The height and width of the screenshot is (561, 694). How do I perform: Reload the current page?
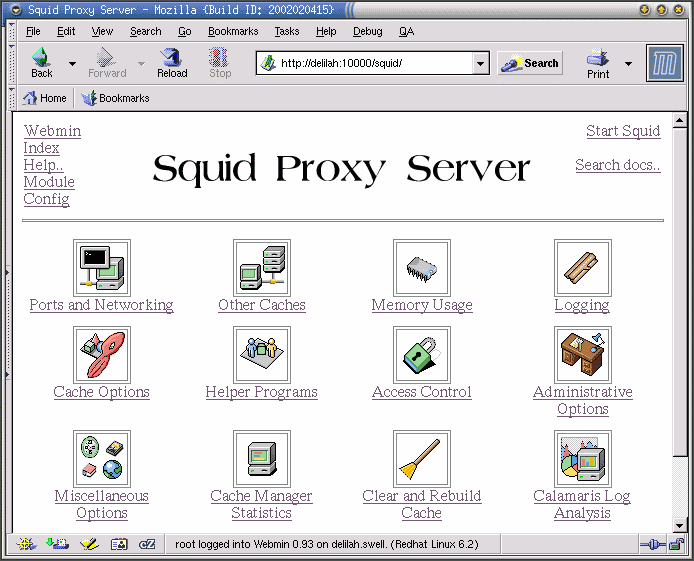click(172, 63)
